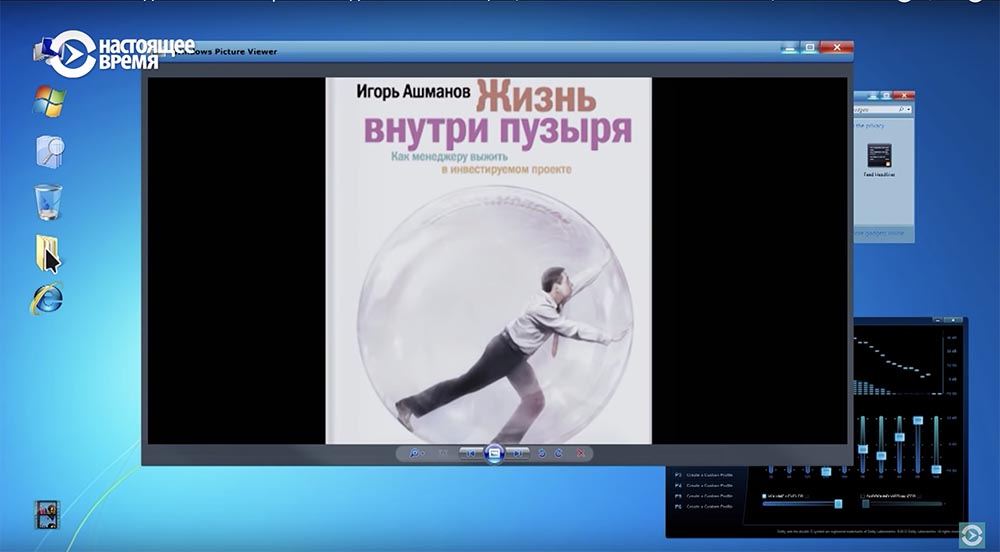The image size is (1000, 552).
Task: Click rightmost equalizer band slider handle
Action: point(936,470)
